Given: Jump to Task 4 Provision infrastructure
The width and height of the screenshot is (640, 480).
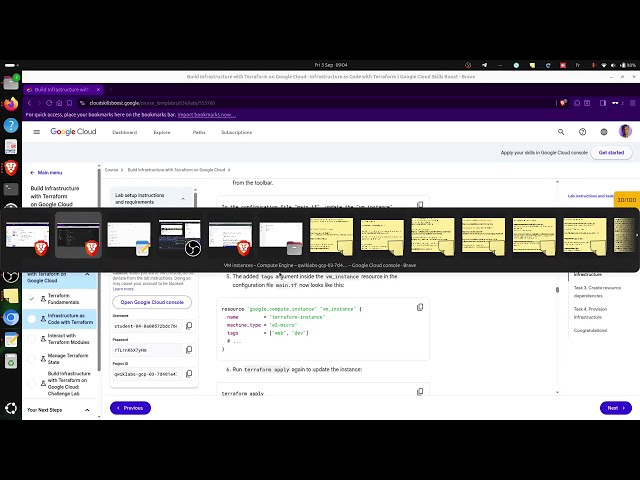Looking at the screenshot, I should coord(590,313).
